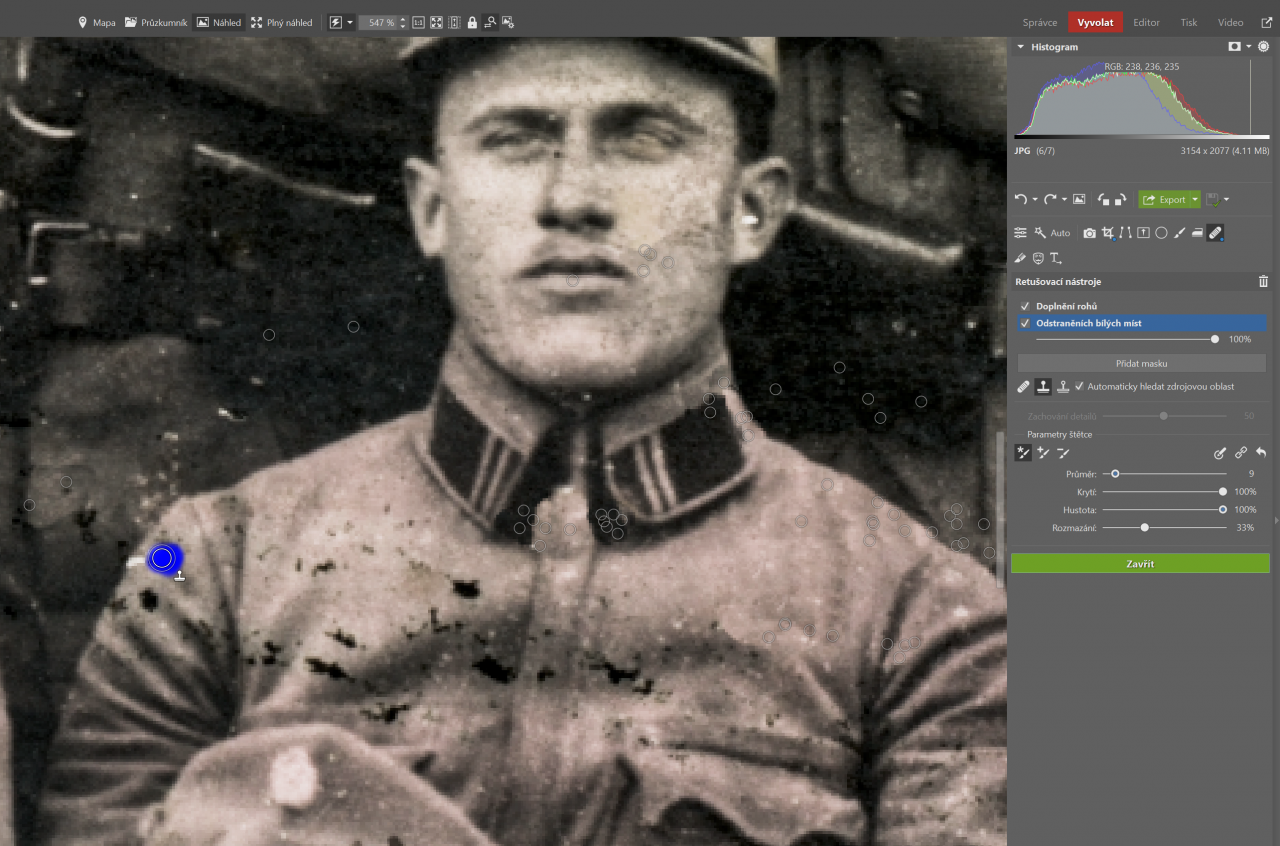Open the Export options dropdown arrow
Screen dimensions: 1280x846
[x=1194, y=200]
